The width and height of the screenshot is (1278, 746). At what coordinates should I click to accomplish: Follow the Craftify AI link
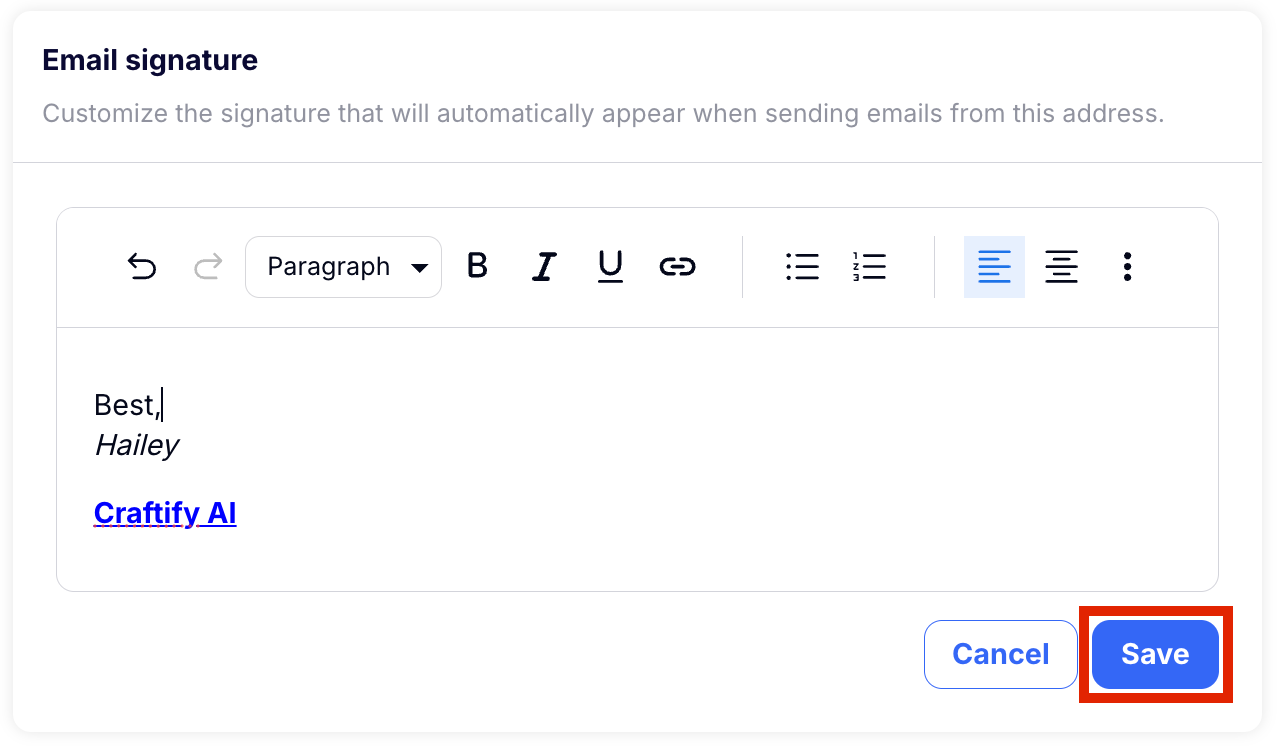tap(165, 513)
